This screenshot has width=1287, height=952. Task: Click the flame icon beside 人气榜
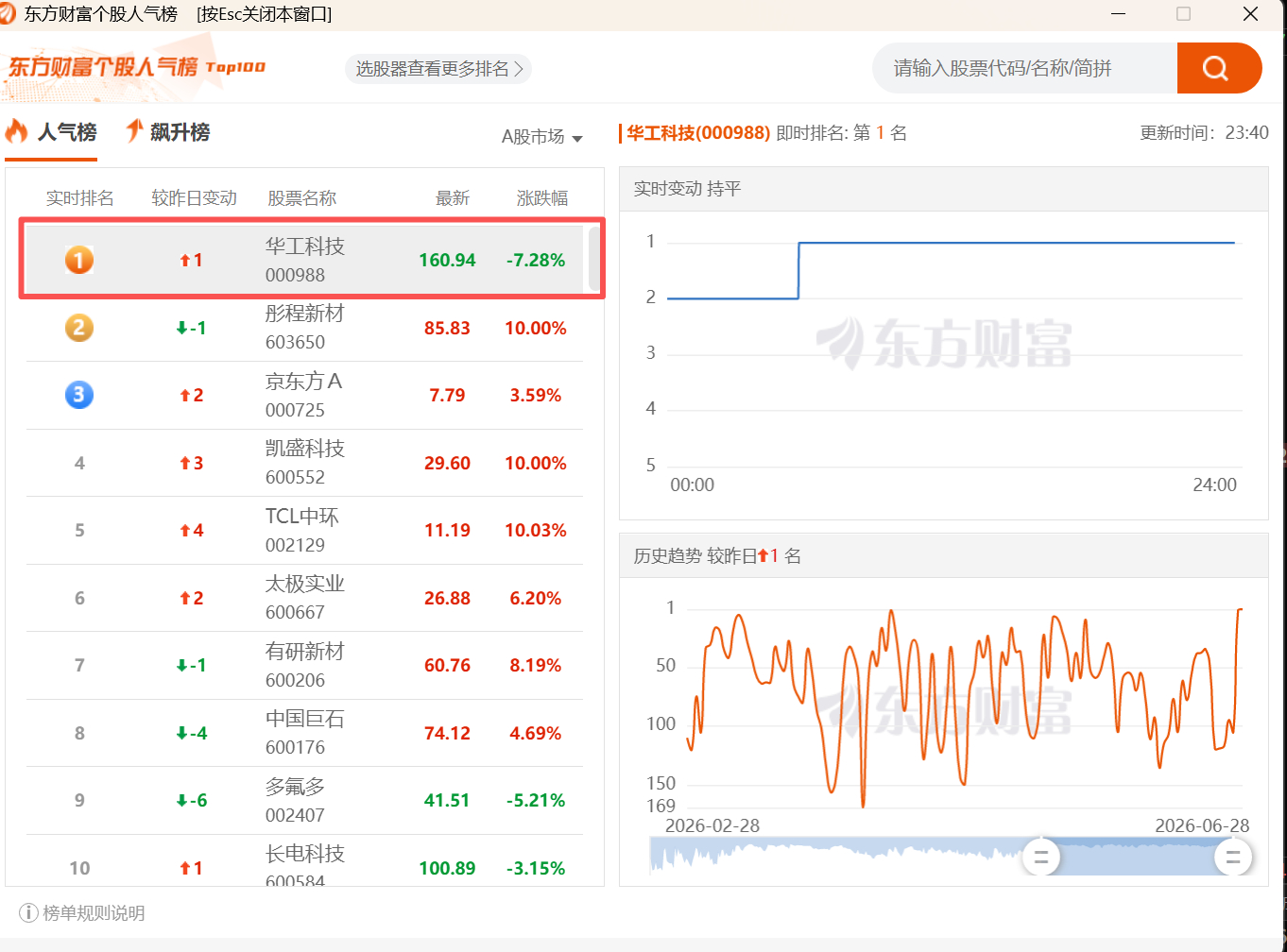[17, 131]
